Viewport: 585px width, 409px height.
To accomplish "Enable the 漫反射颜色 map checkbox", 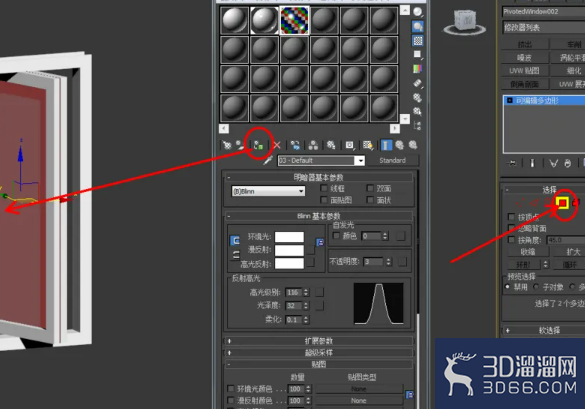I will click(x=231, y=400).
